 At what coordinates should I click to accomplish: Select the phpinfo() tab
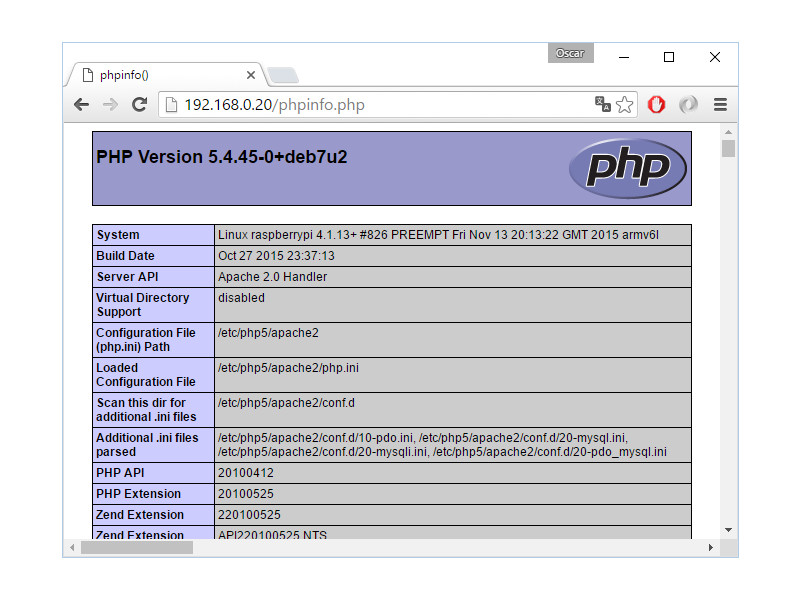(x=166, y=75)
